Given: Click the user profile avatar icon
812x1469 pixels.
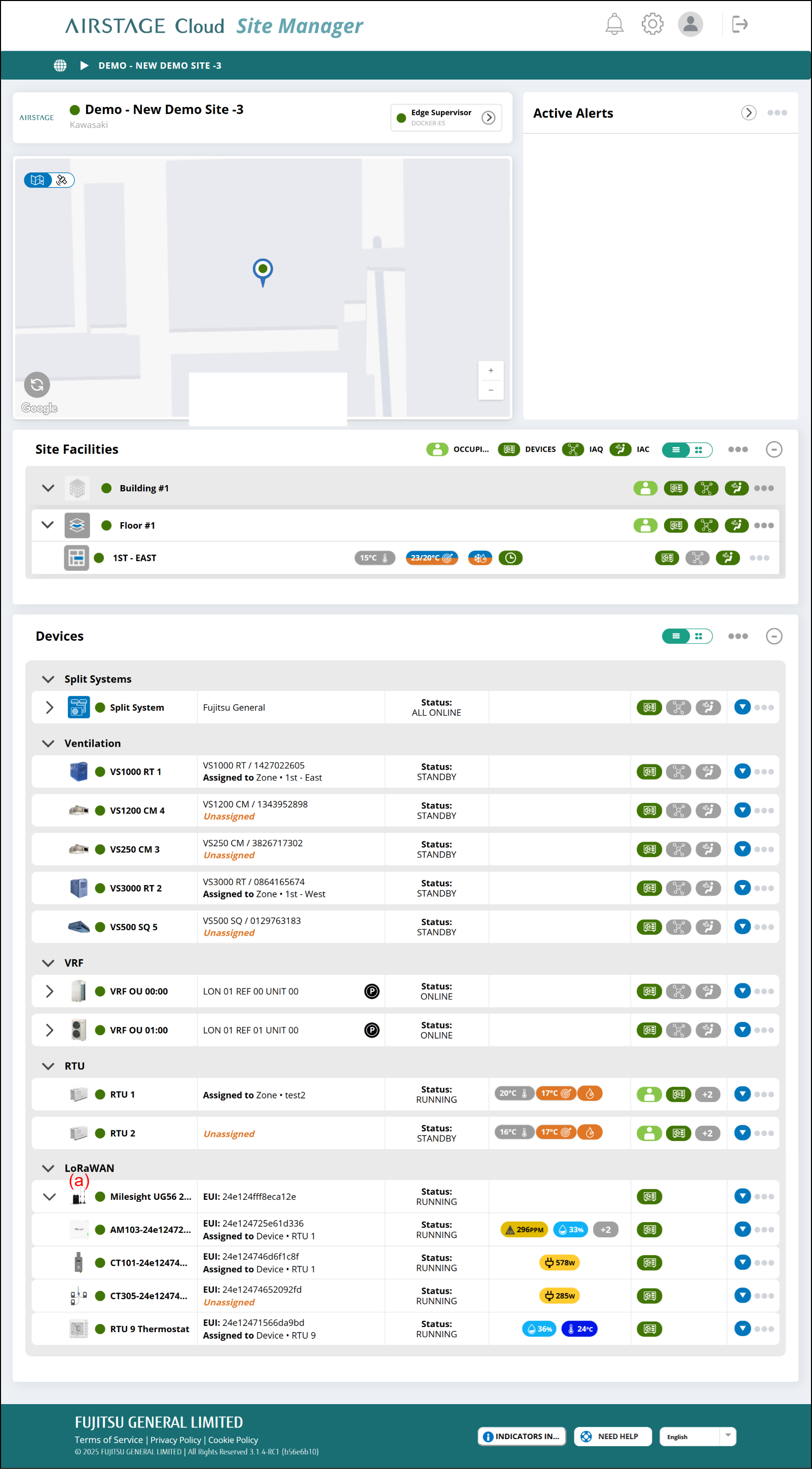Looking at the screenshot, I should pos(689,24).
